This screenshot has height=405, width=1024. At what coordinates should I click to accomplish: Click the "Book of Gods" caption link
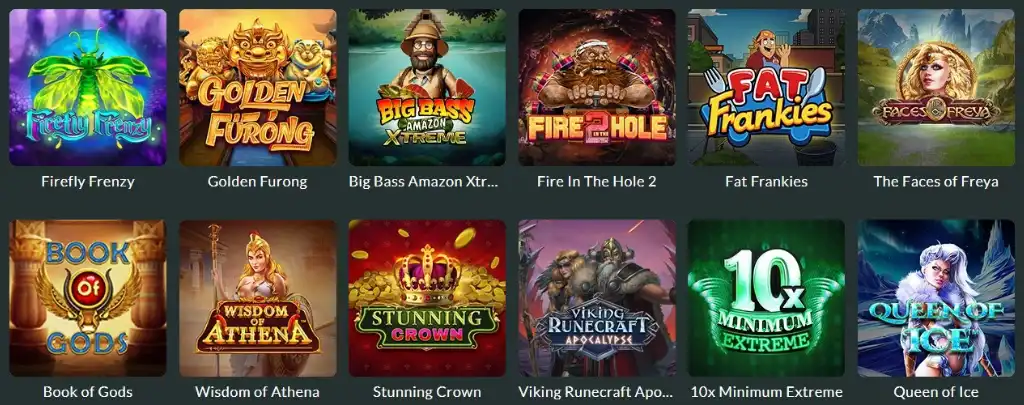pos(88,392)
